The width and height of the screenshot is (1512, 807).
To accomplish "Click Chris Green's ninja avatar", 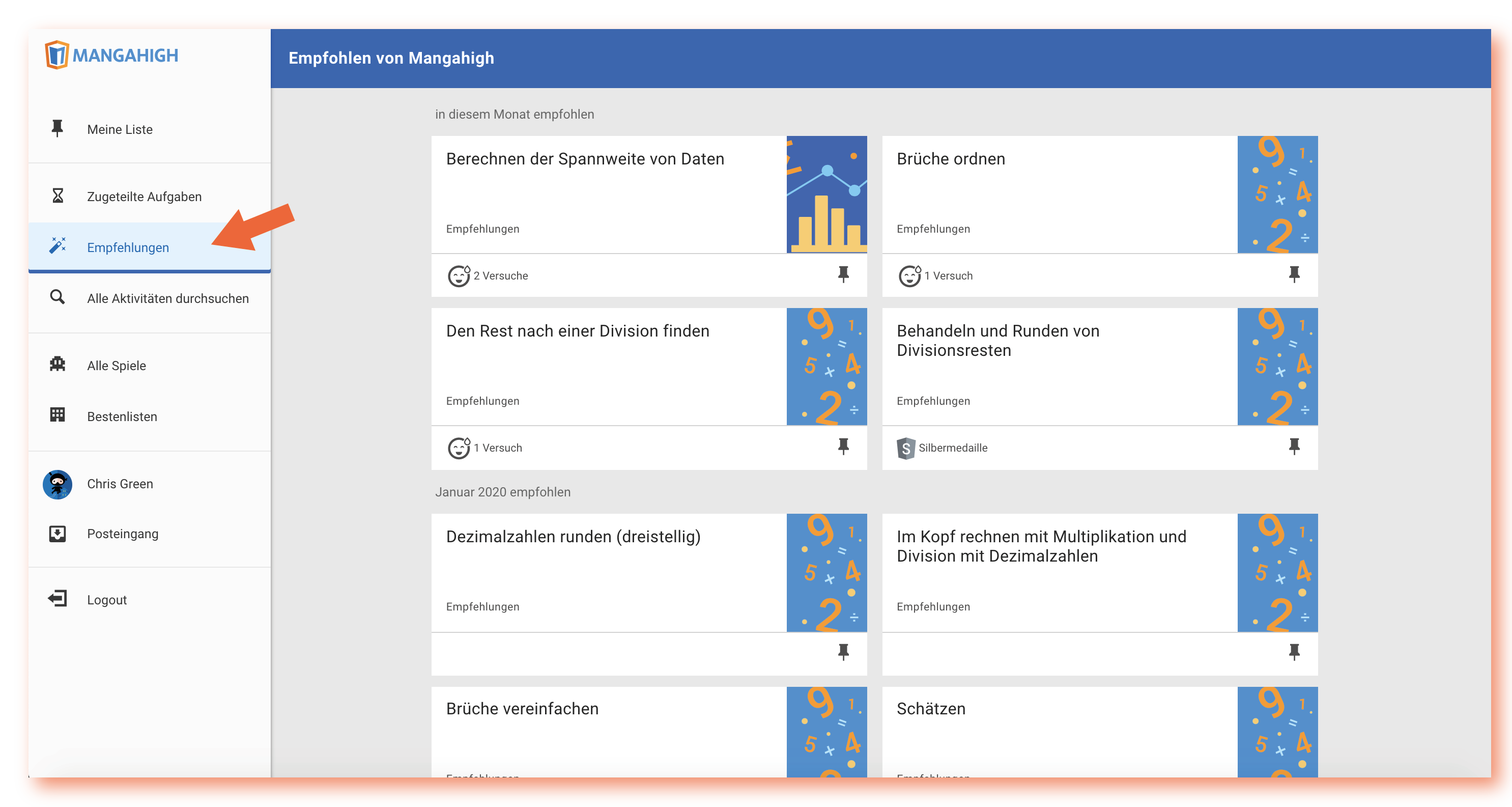I will coord(57,484).
